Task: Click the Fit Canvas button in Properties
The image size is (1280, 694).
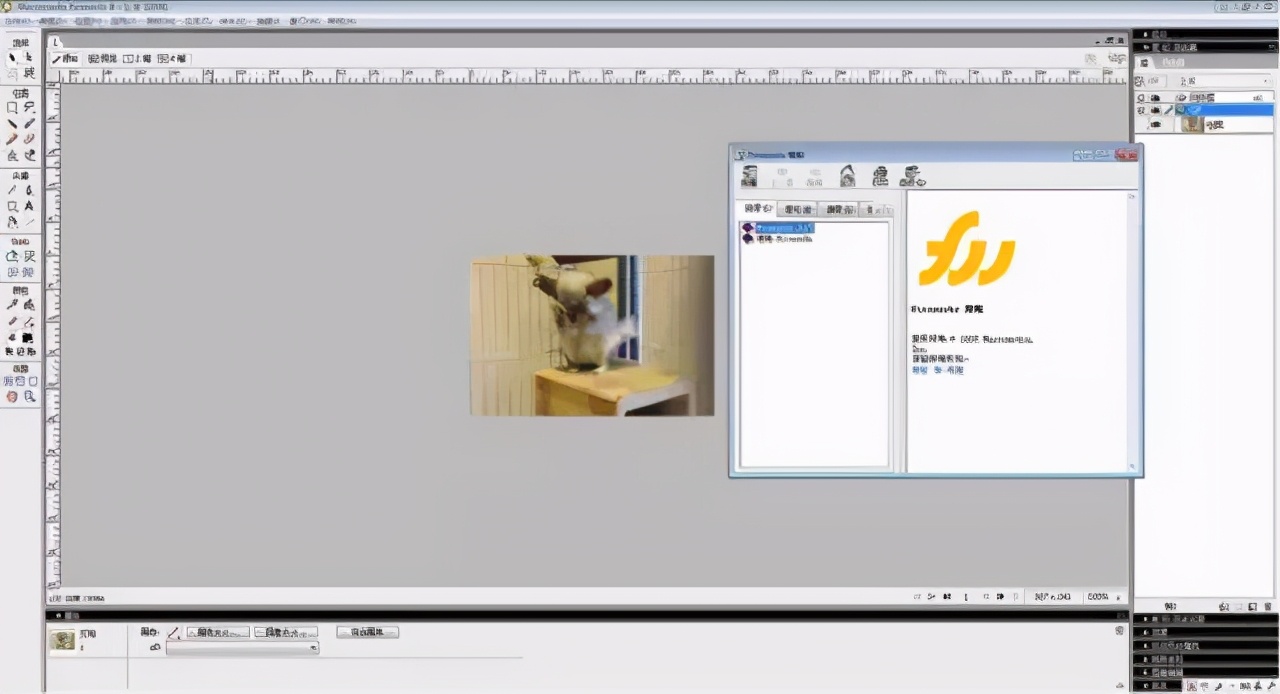Action: [x=367, y=632]
